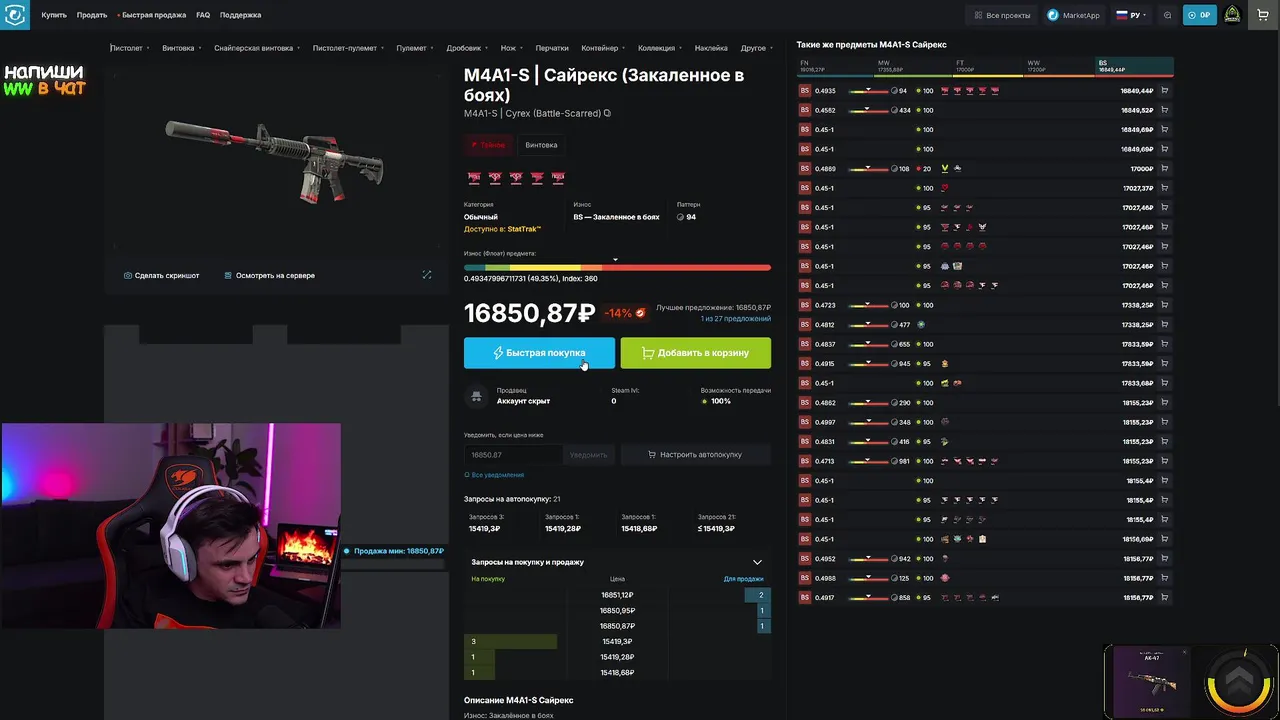Screen dimensions: 1280x720
Task: Click the float bar in the 0.4869 row
Action: coord(868,169)
